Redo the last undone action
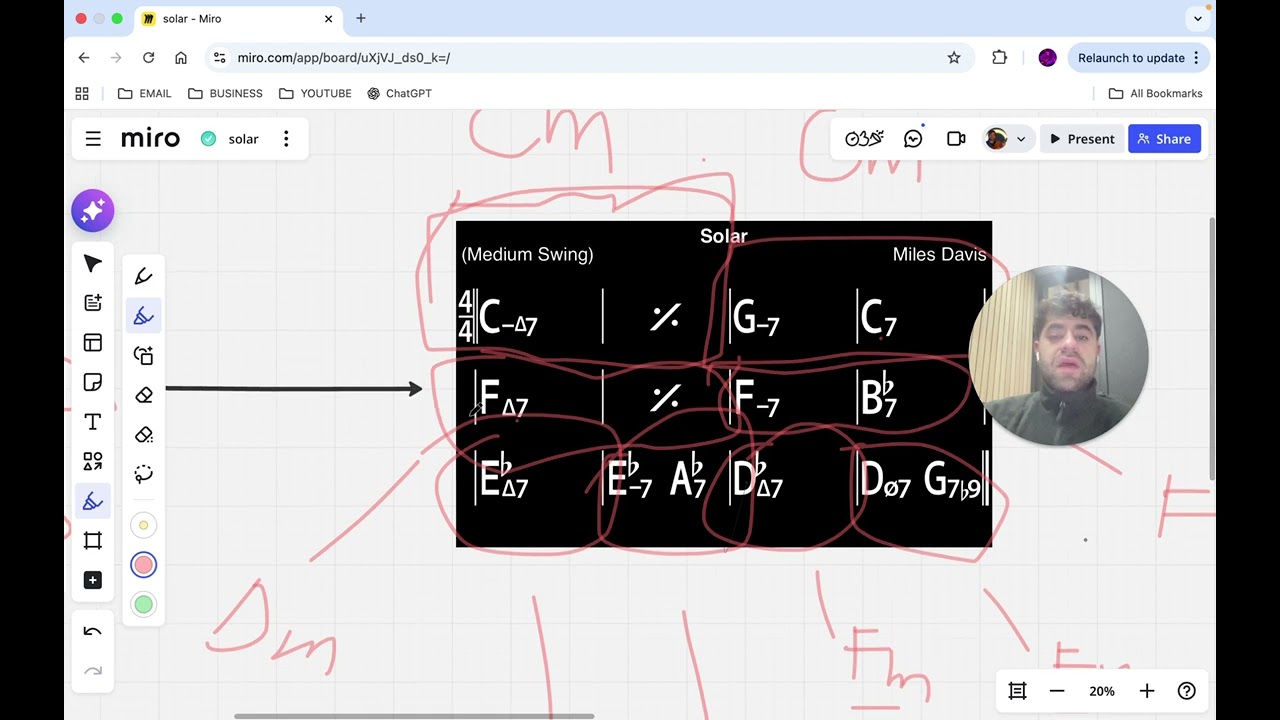The image size is (1280, 720). click(x=93, y=671)
